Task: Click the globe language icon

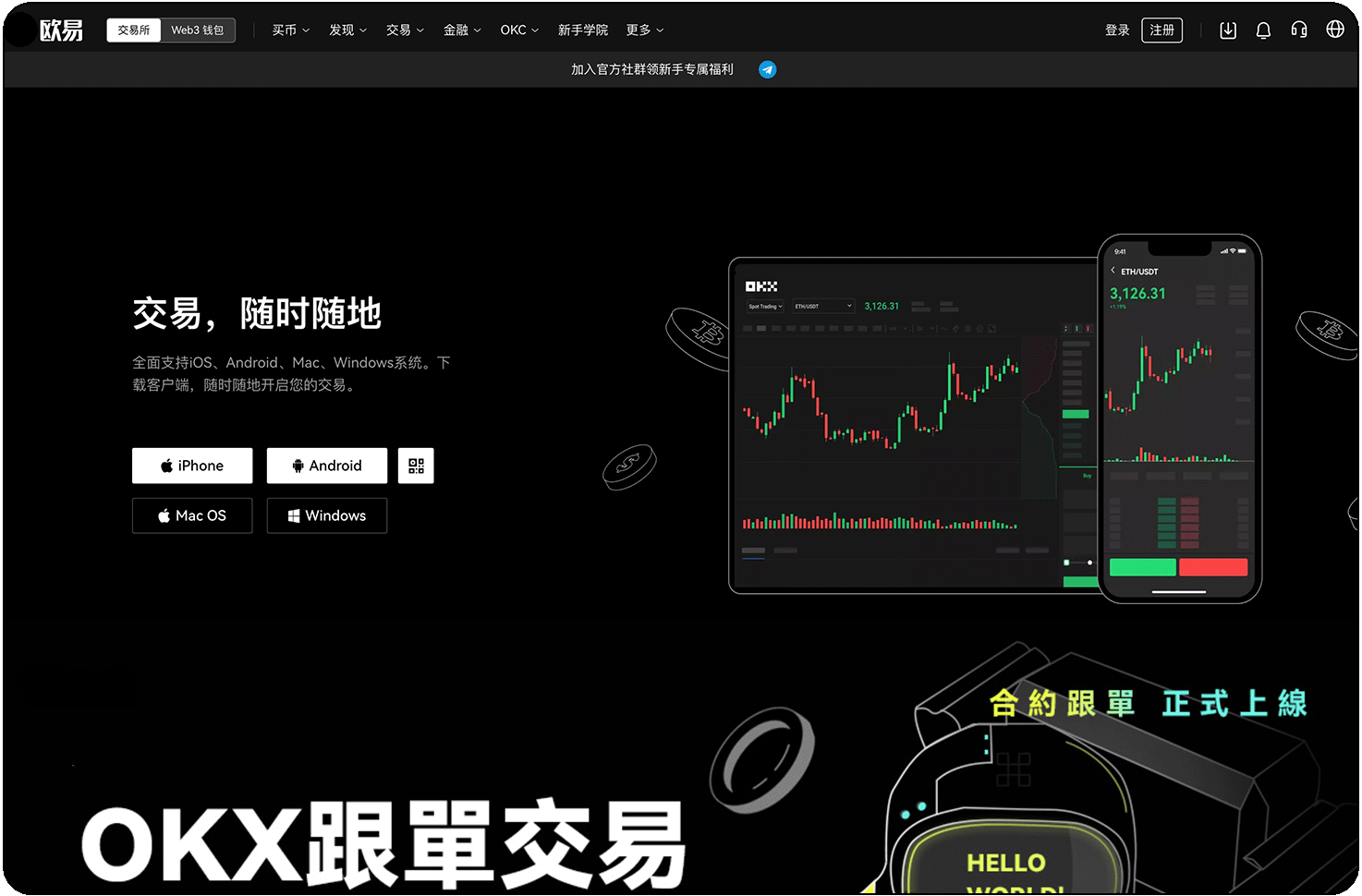Action: (x=1334, y=30)
